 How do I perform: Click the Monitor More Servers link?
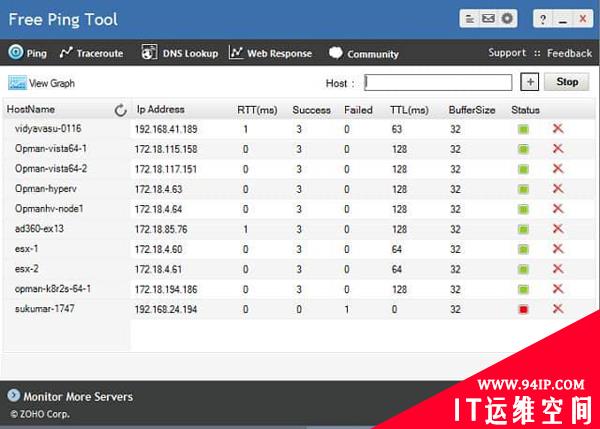point(78,397)
